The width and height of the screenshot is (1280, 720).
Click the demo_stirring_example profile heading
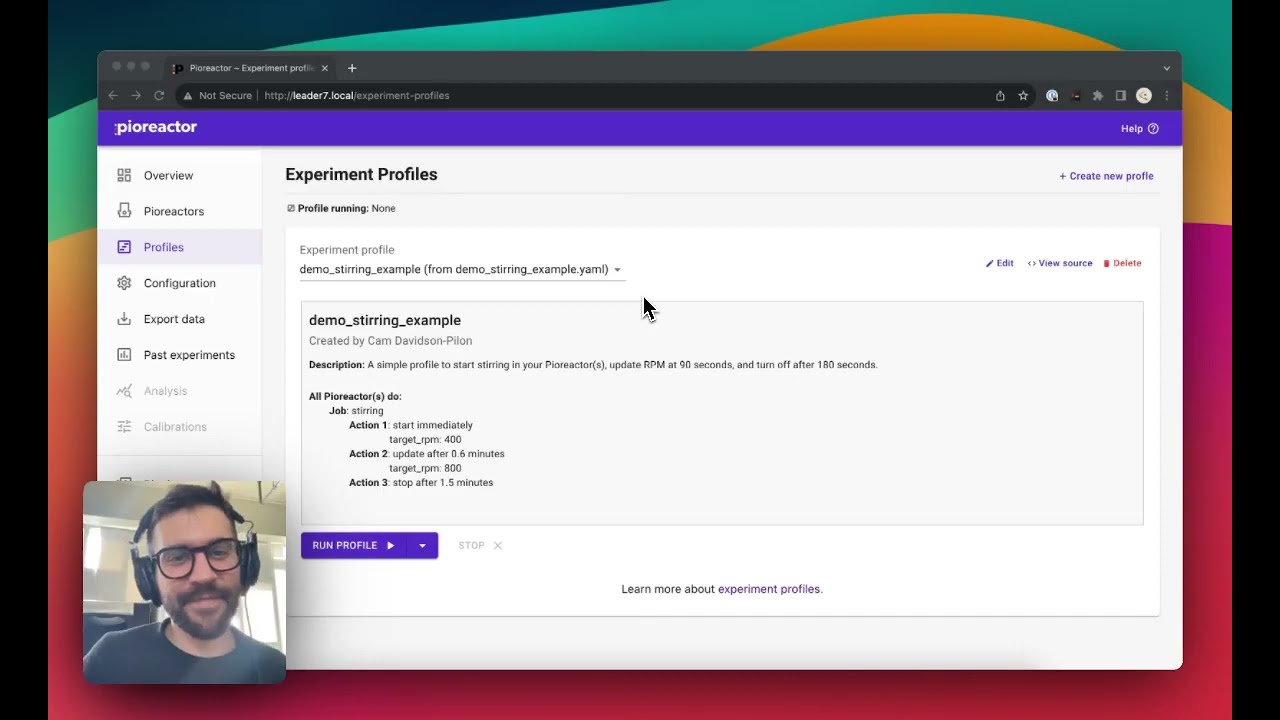point(385,320)
